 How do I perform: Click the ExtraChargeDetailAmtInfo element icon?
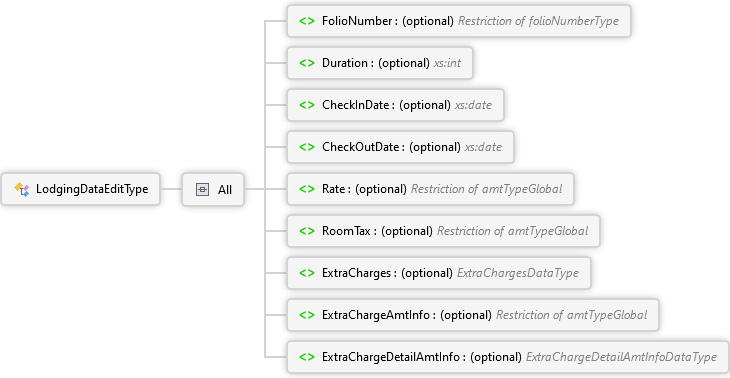click(307, 357)
